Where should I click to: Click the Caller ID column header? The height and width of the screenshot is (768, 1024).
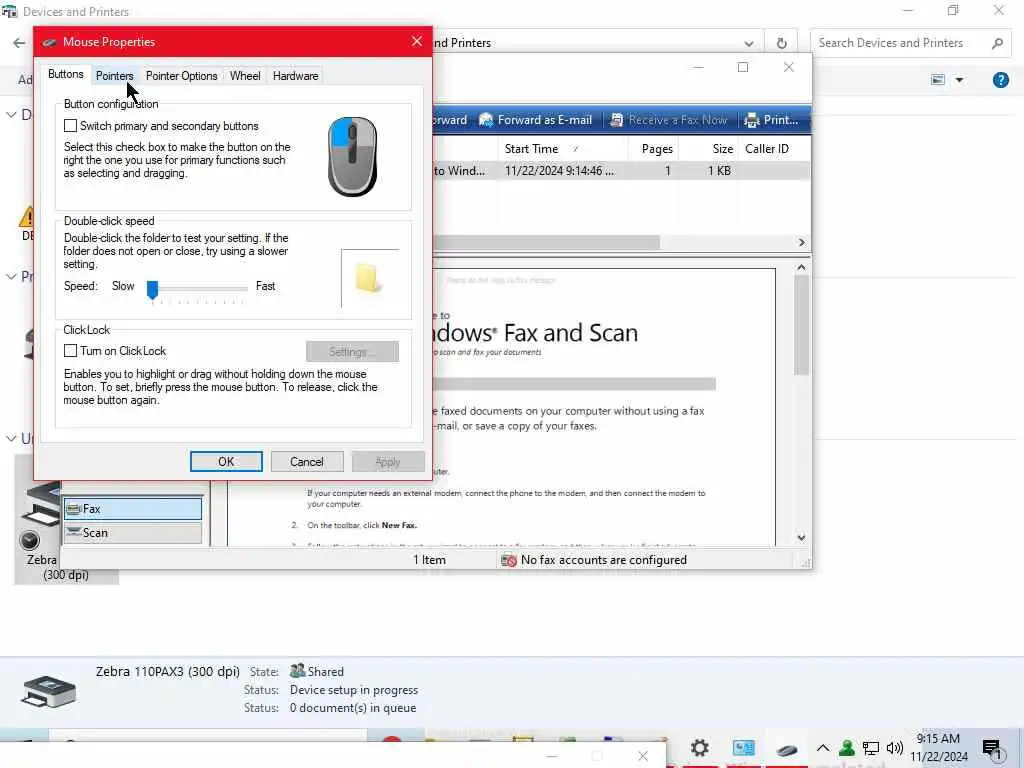(x=775, y=149)
